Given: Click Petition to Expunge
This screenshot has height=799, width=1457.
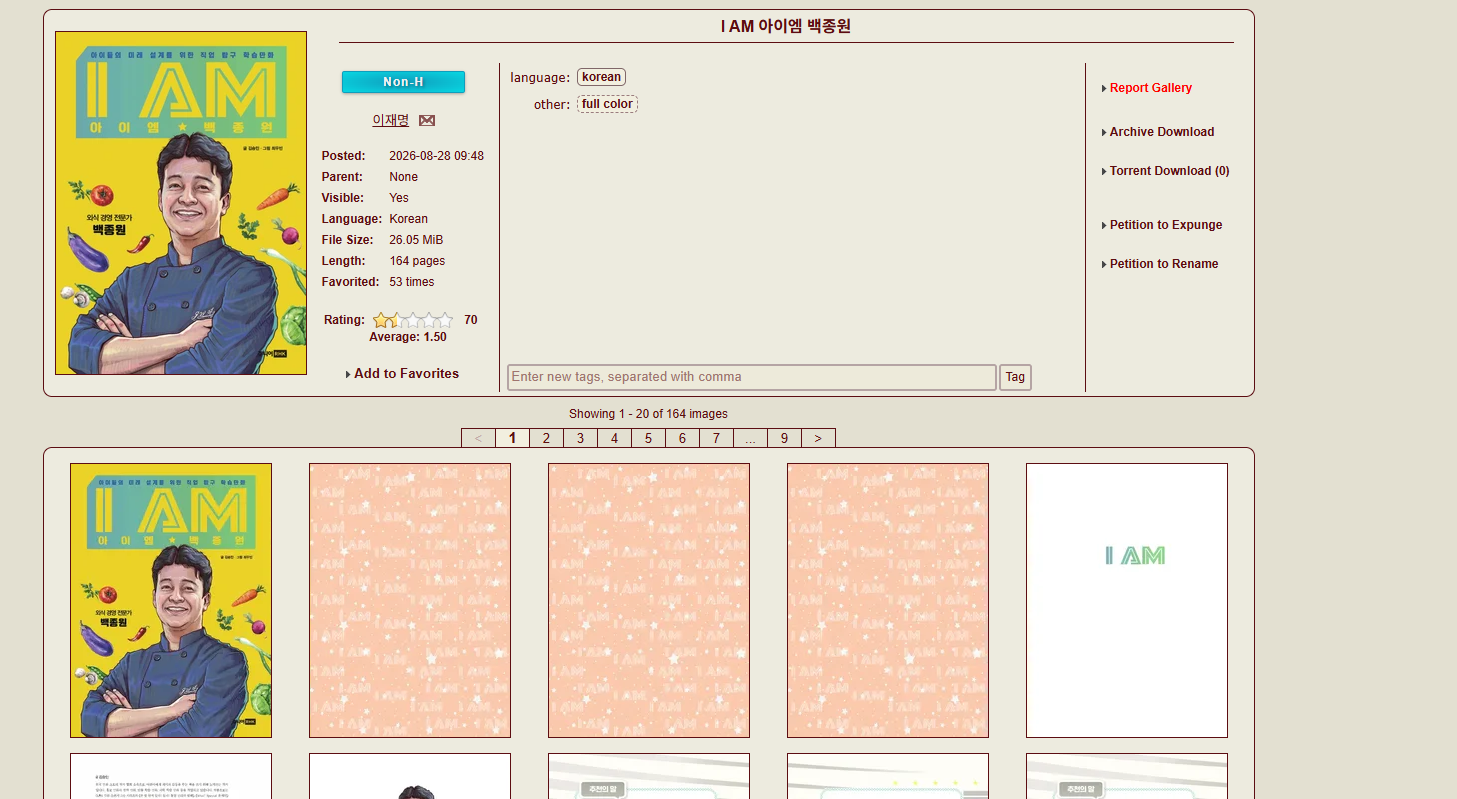Looking at the screenshot, I should coord(1166,225).
